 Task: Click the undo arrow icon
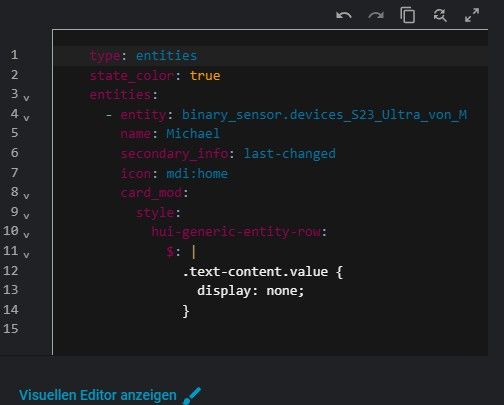point(344,16)
